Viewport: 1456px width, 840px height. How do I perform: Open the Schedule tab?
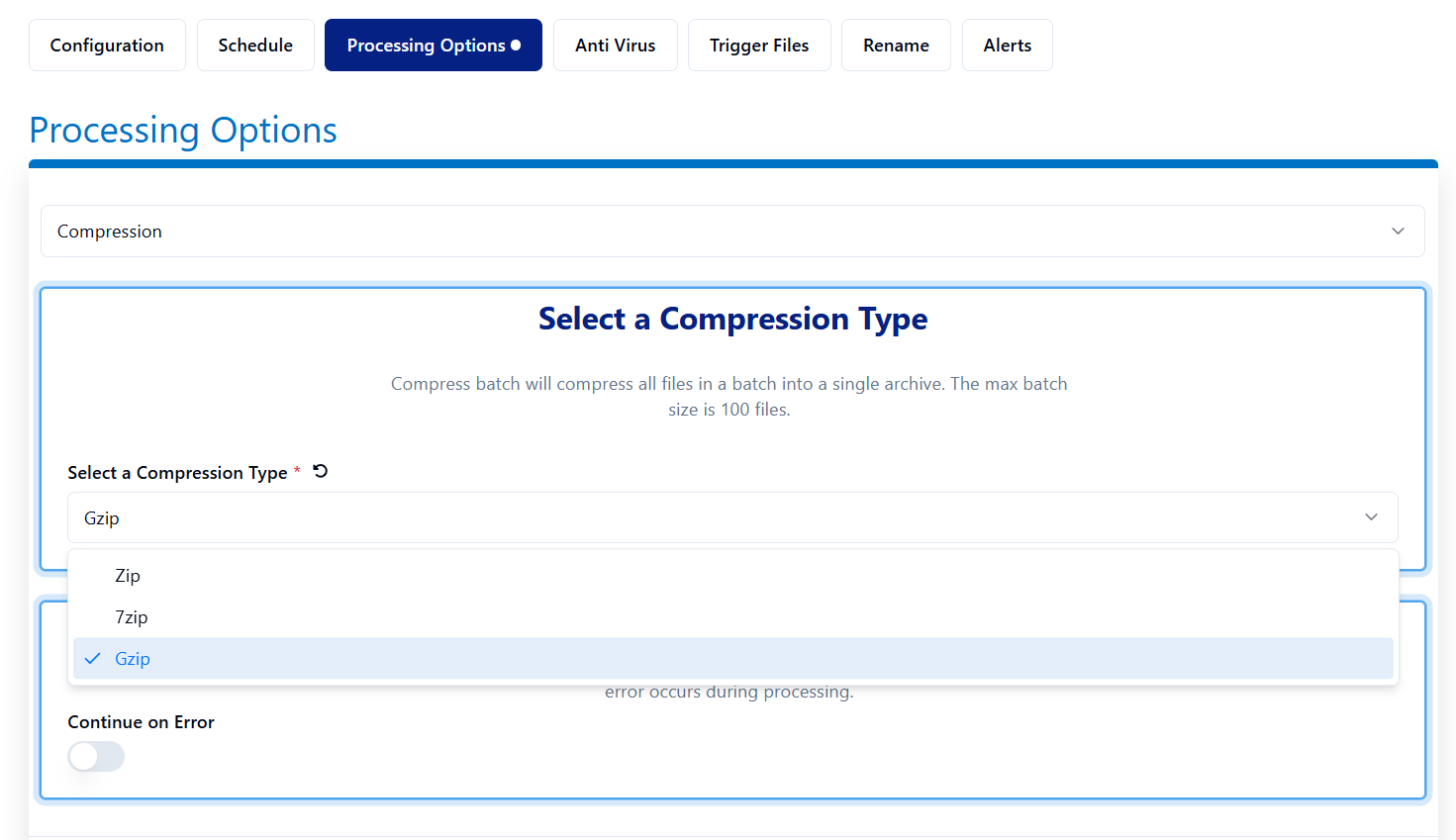(x=255, y=46)
